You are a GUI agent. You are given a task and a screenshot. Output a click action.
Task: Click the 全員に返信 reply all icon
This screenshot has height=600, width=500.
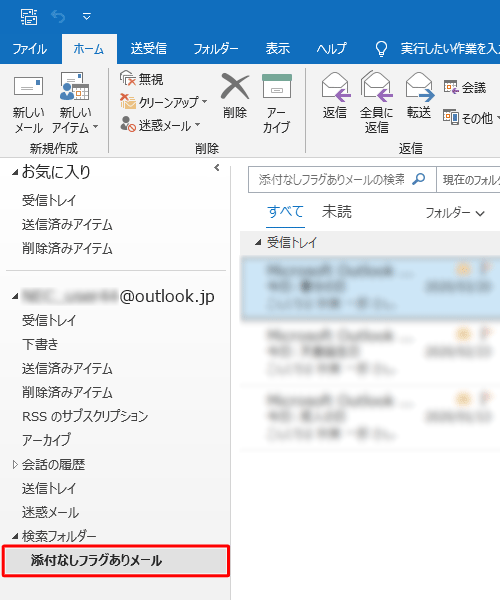[x=377, y=86]
